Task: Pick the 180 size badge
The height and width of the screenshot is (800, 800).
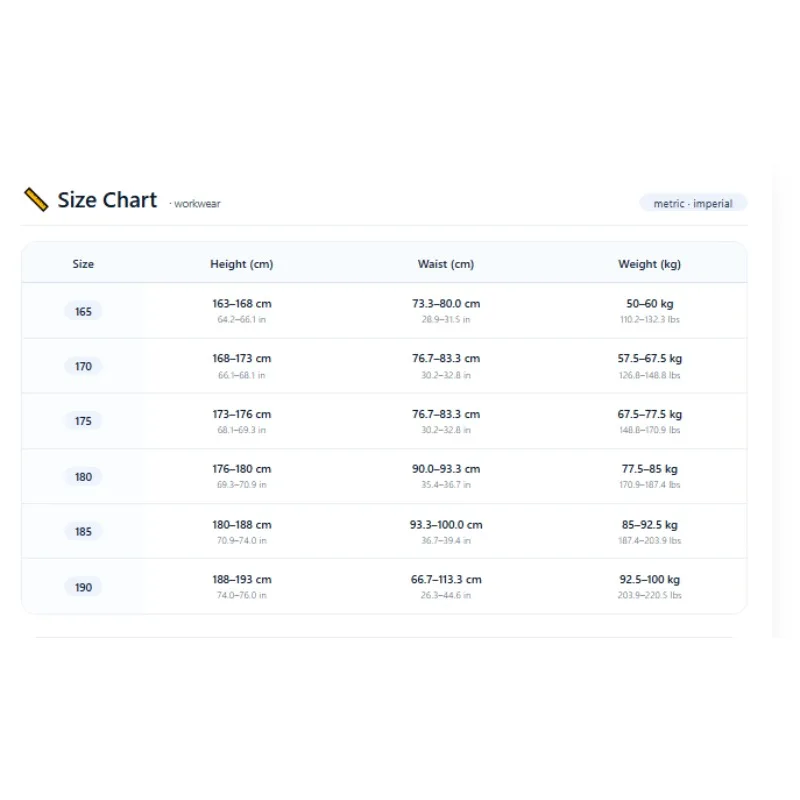Action: pyautogui.click(x=83, y=477)
